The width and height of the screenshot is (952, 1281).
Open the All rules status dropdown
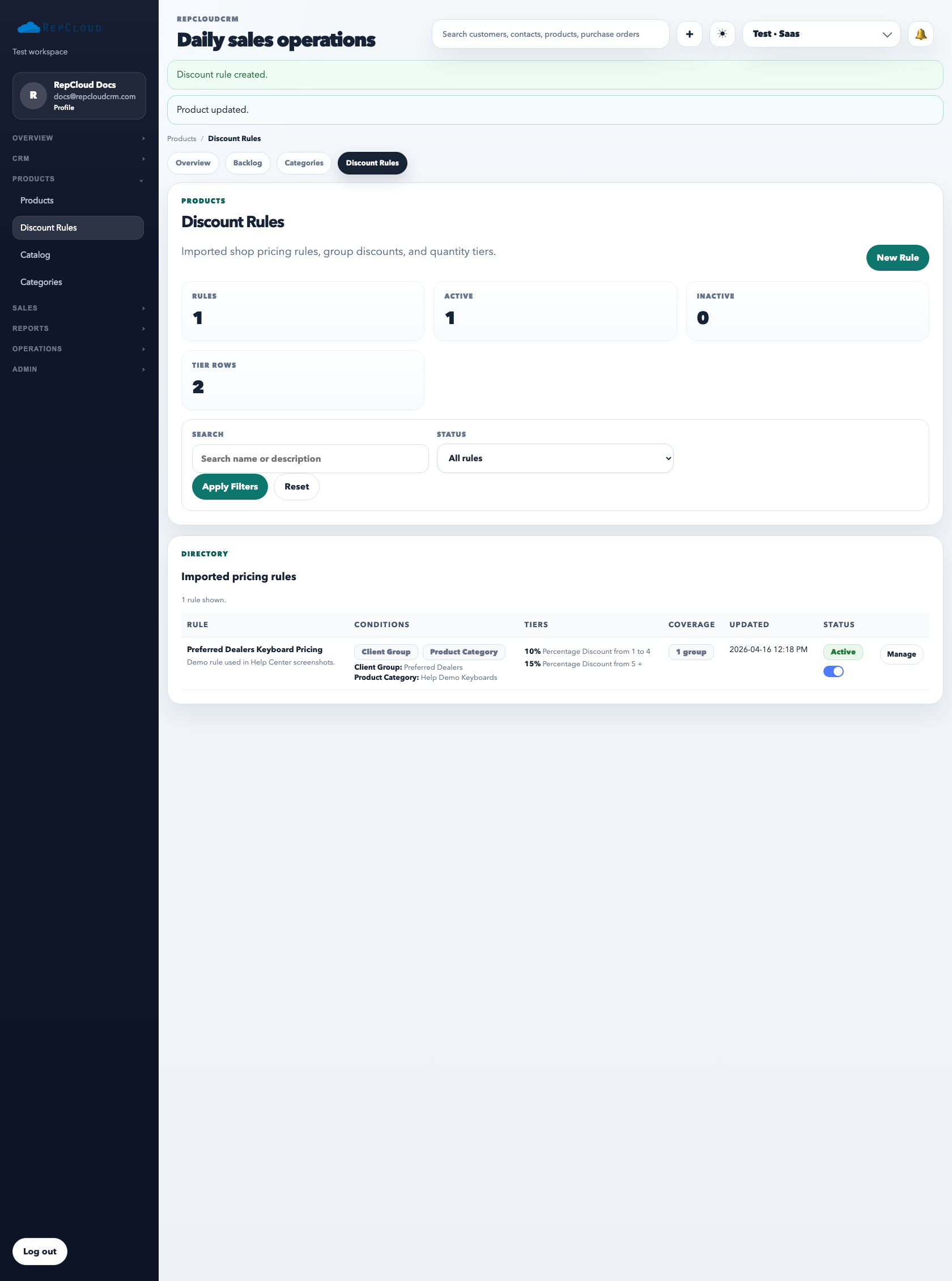(554, 458)
